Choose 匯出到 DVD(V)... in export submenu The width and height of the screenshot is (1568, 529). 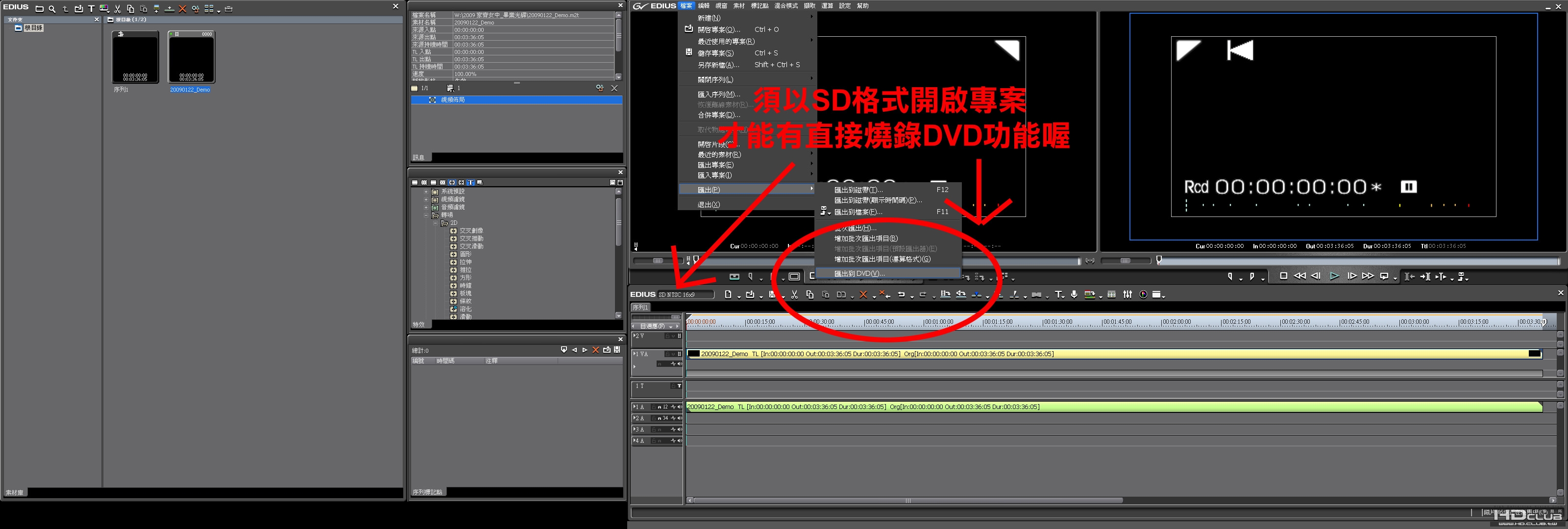click(x=888, y=273)
